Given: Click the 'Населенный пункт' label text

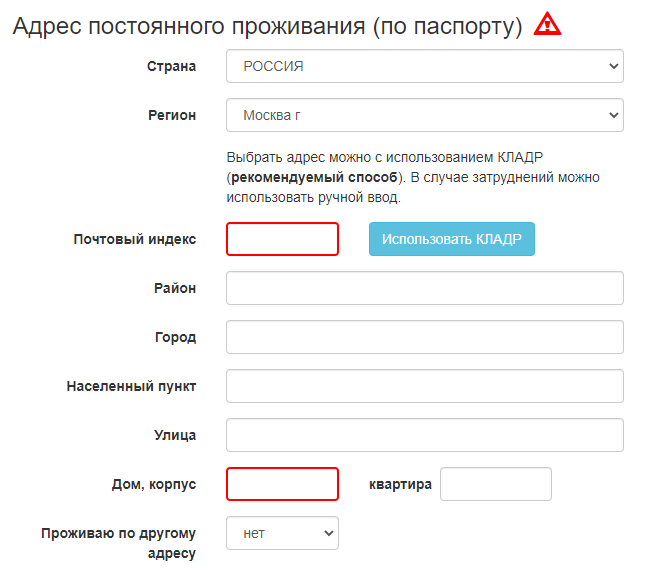Looking at the screenshot, I should click(131, 386).
